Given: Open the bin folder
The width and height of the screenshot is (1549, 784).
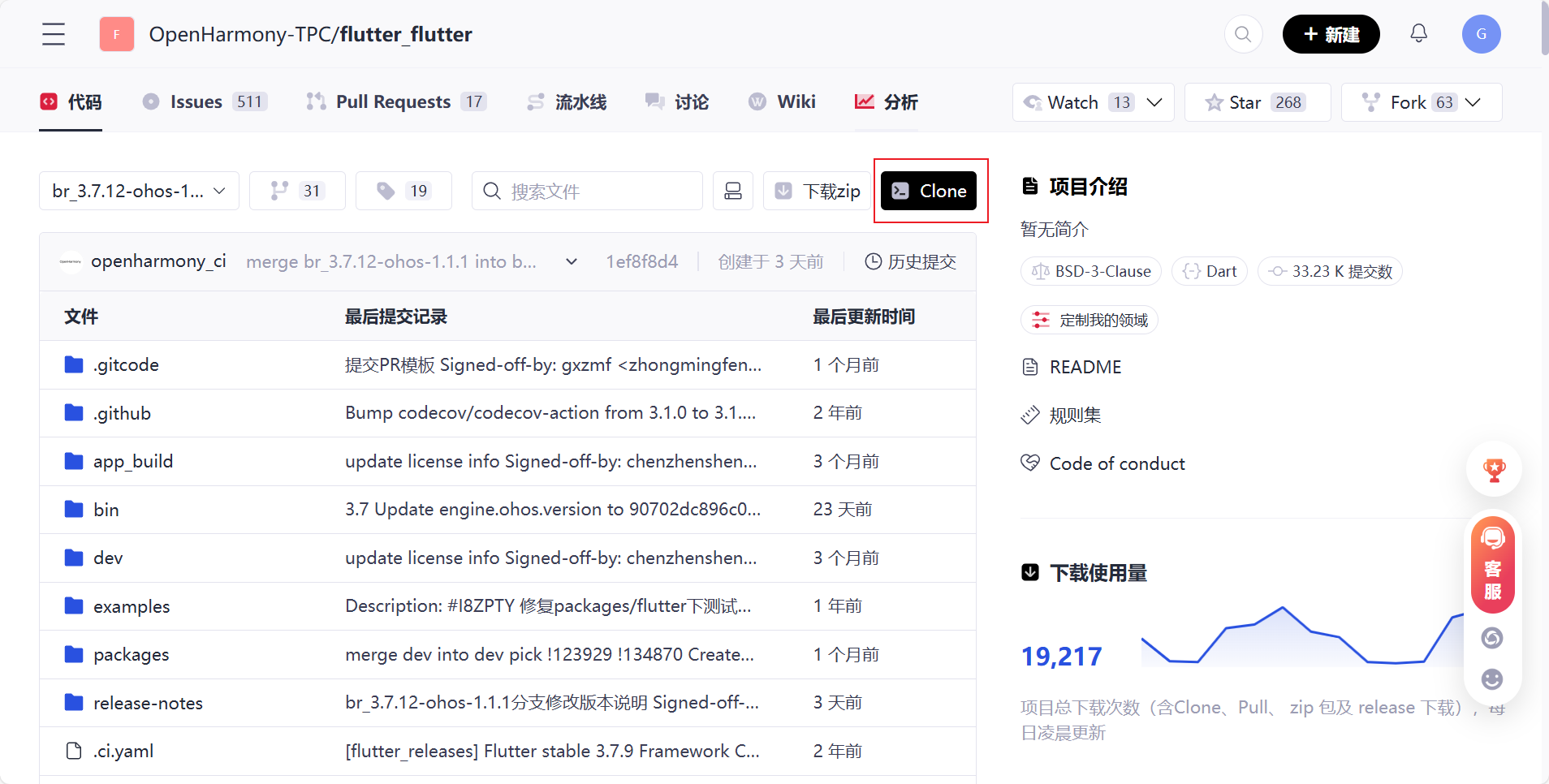Looking at the screenshot, I should click(106, 510).
